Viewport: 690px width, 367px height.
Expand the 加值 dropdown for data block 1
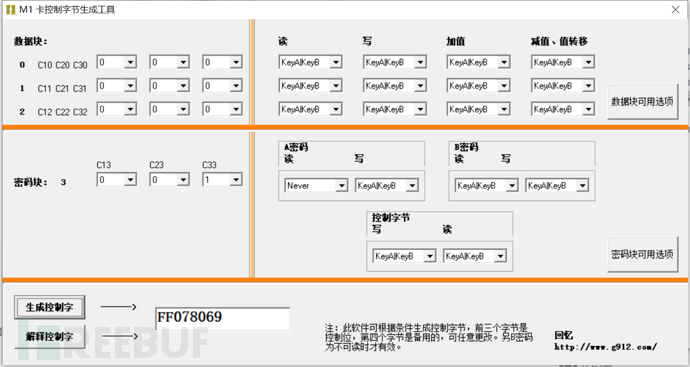[478, 85]
